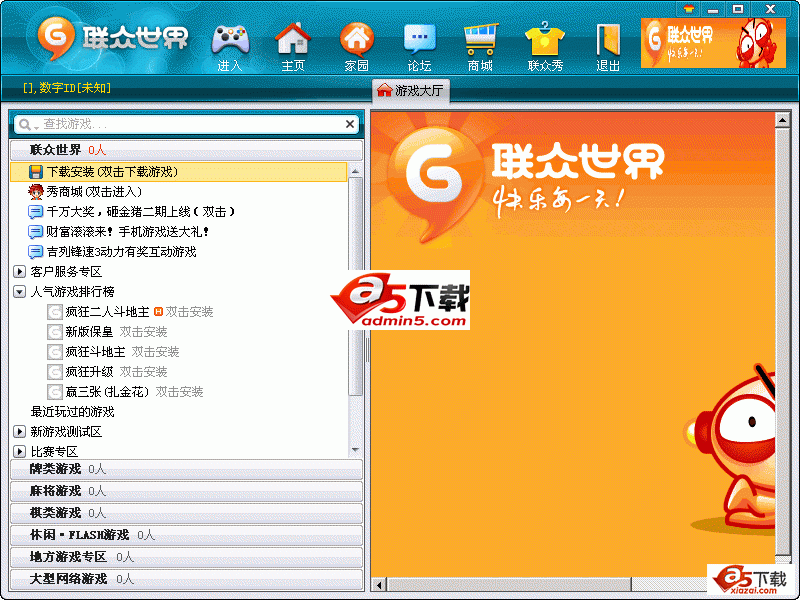
Task: Select 千万大奖，砸金猪二期上线 news item
Action: [x=141, y=212]
